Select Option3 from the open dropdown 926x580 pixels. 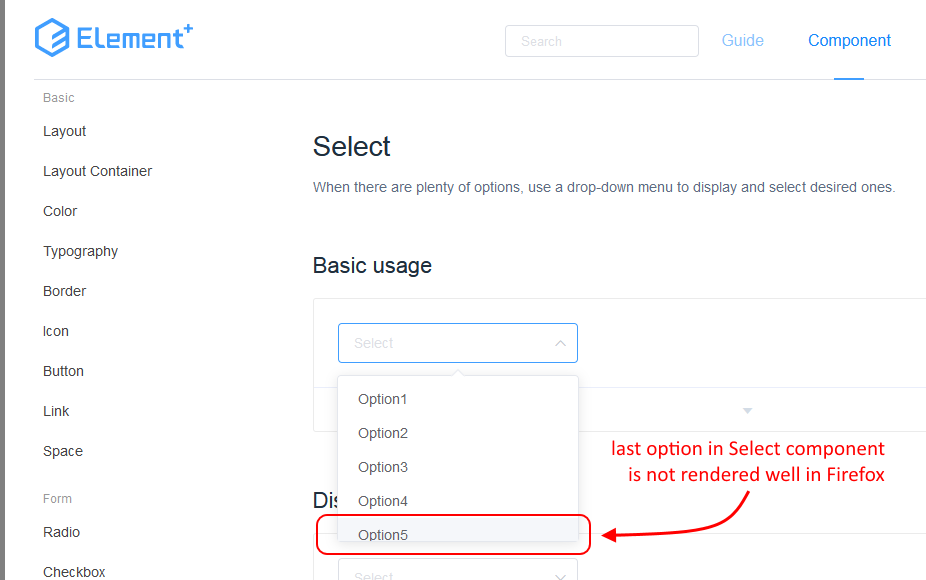[x=383, y=467]
